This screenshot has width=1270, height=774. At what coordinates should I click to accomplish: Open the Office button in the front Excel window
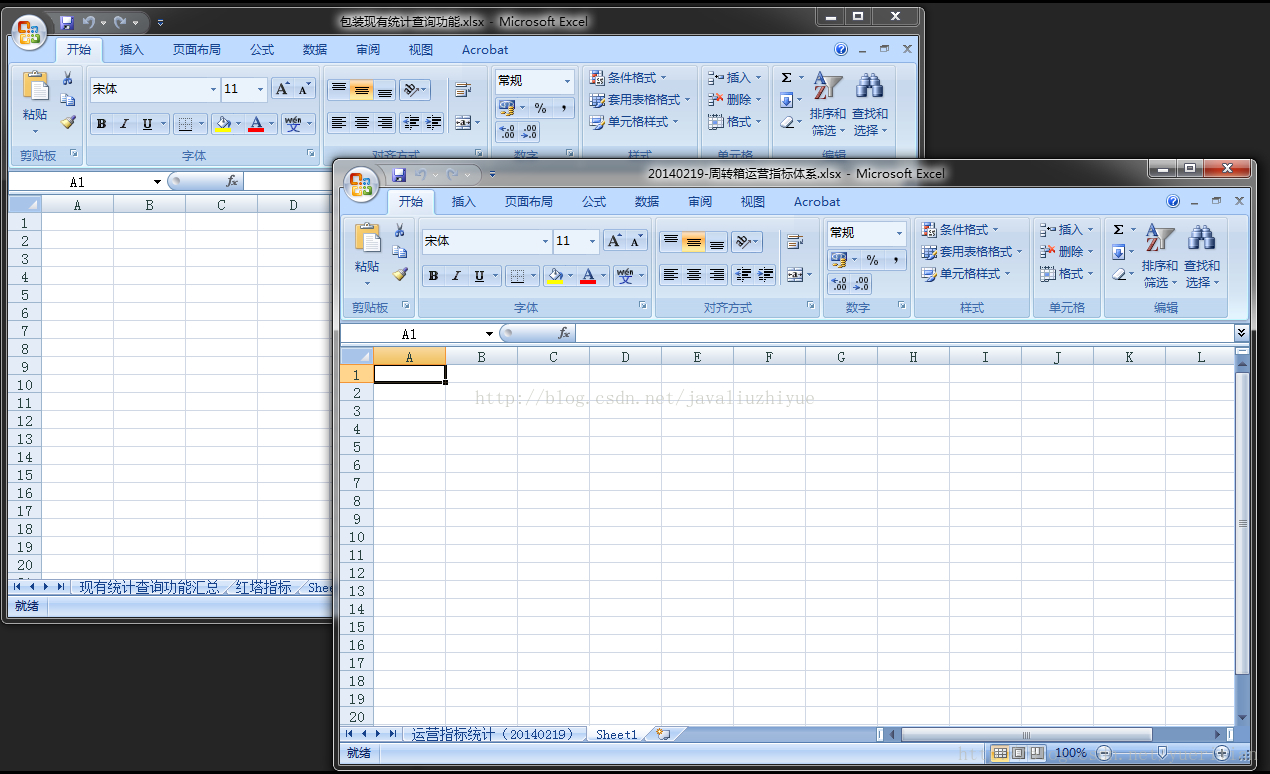[x=361, y=184]
